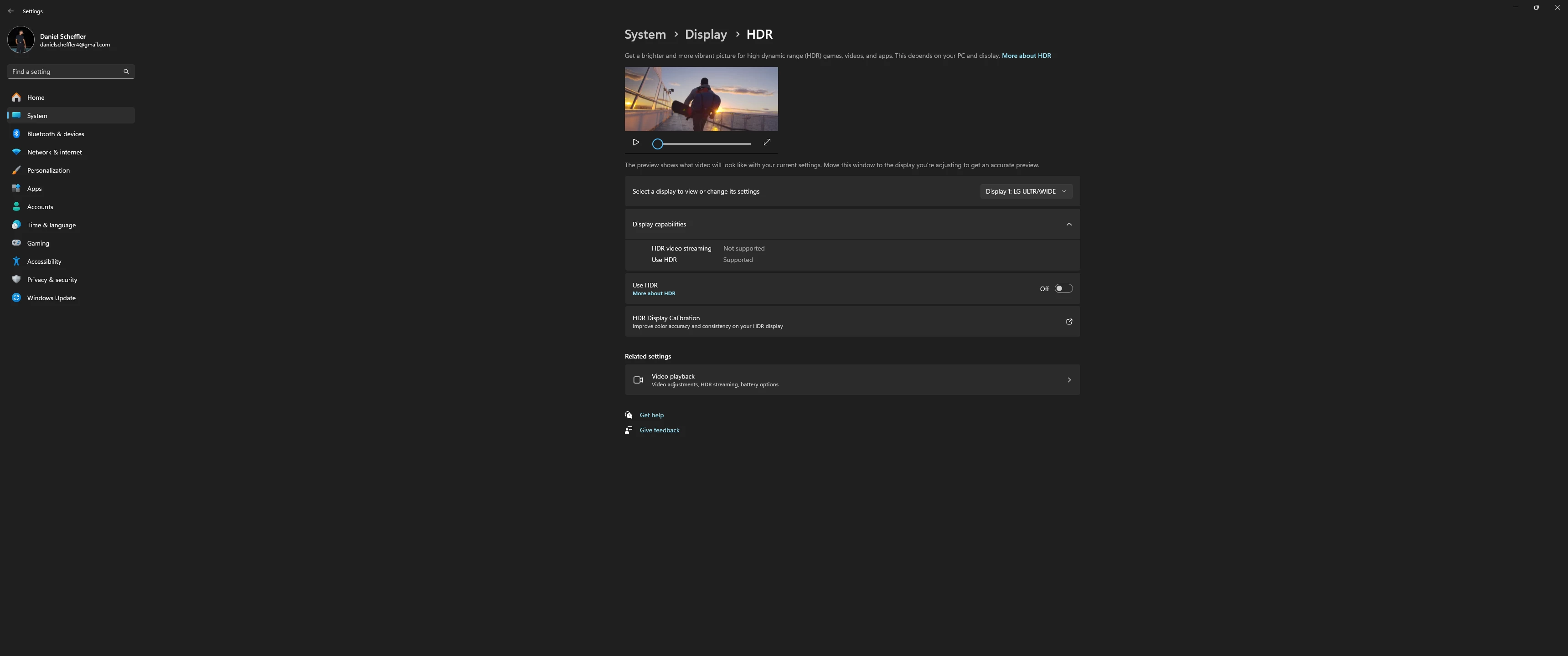Expand preview video to fullscreen
This screenshot has height=656, width=1568.
tap(767, 143)
